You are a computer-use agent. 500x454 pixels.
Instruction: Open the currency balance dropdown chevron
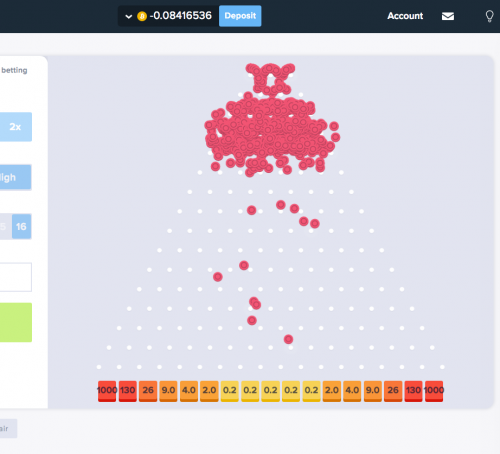pyautogui.click(x=129, y=16)
